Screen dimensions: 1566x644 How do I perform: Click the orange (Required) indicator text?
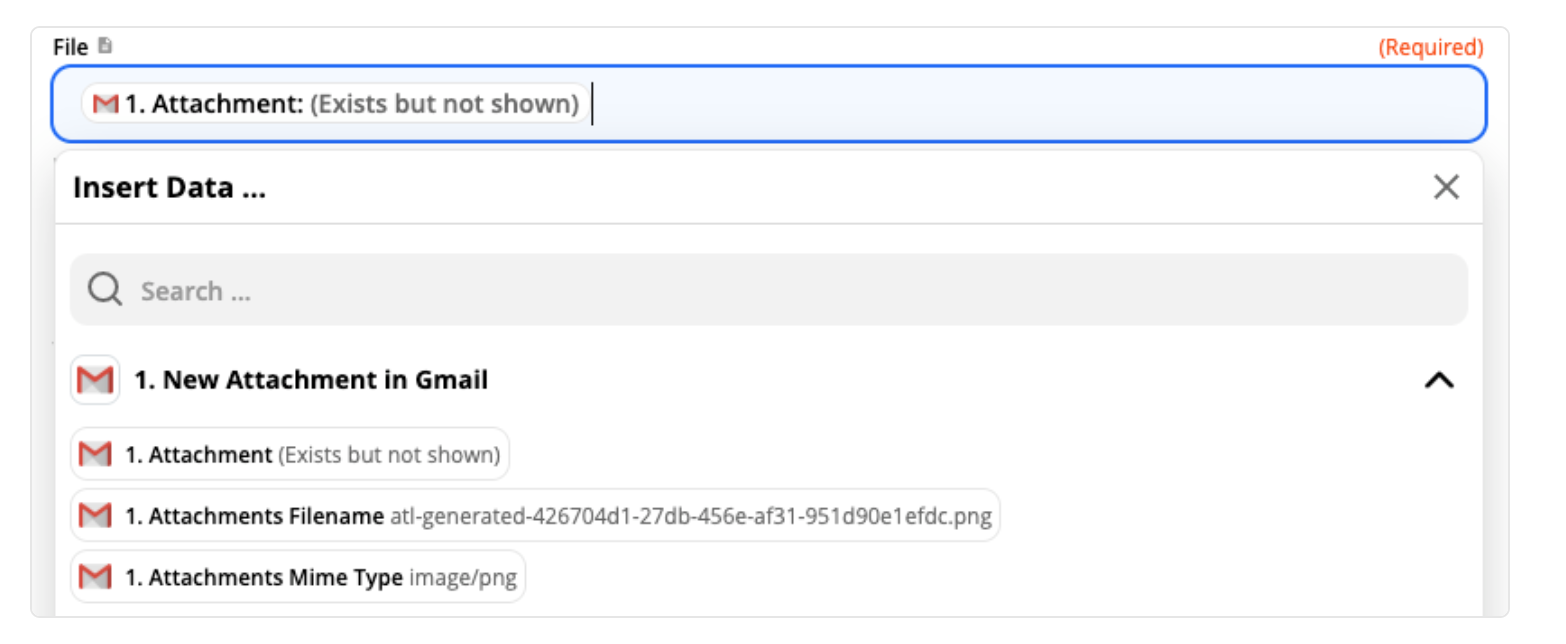(x=1431, y=47)
